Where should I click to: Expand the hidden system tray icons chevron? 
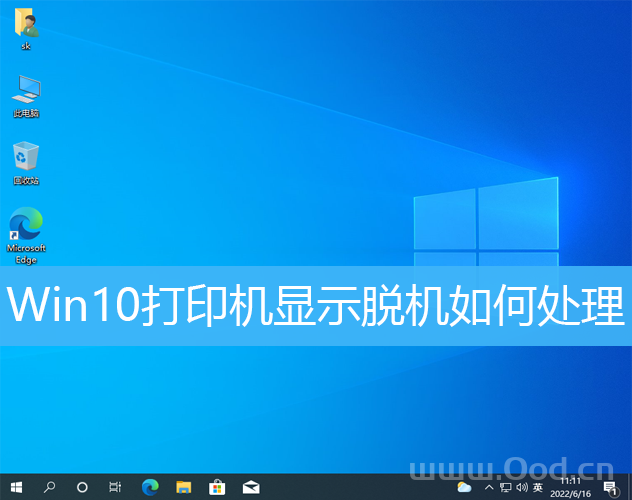[488, 487]
